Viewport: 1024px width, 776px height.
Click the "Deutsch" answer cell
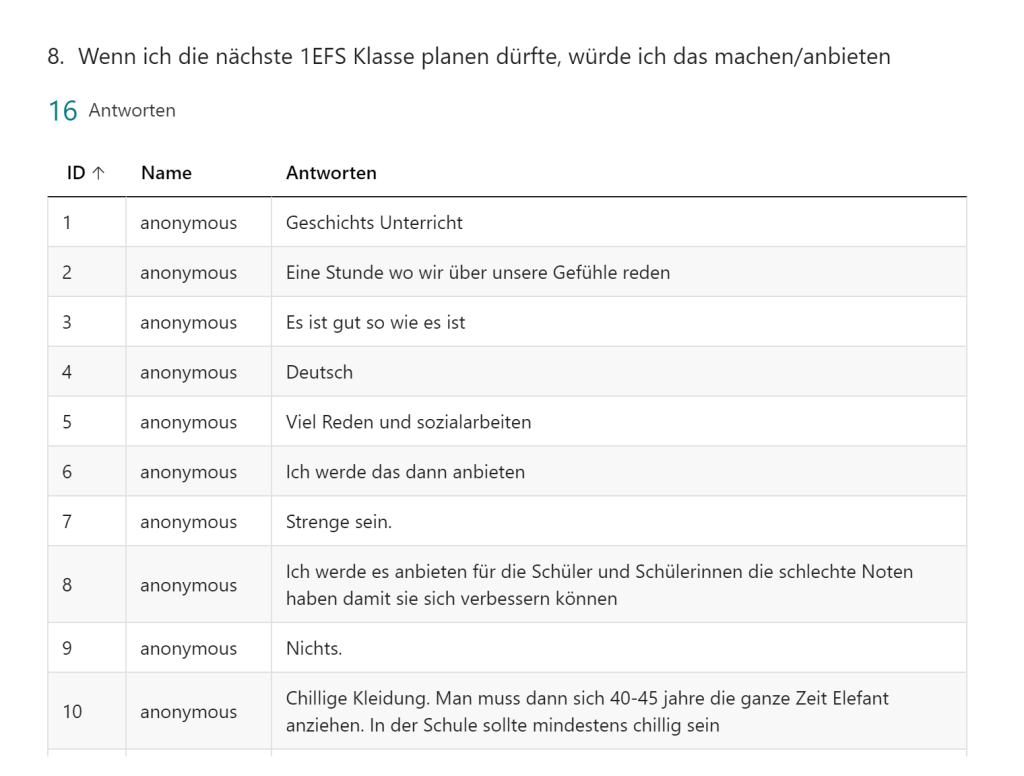[x=319, y=372]
